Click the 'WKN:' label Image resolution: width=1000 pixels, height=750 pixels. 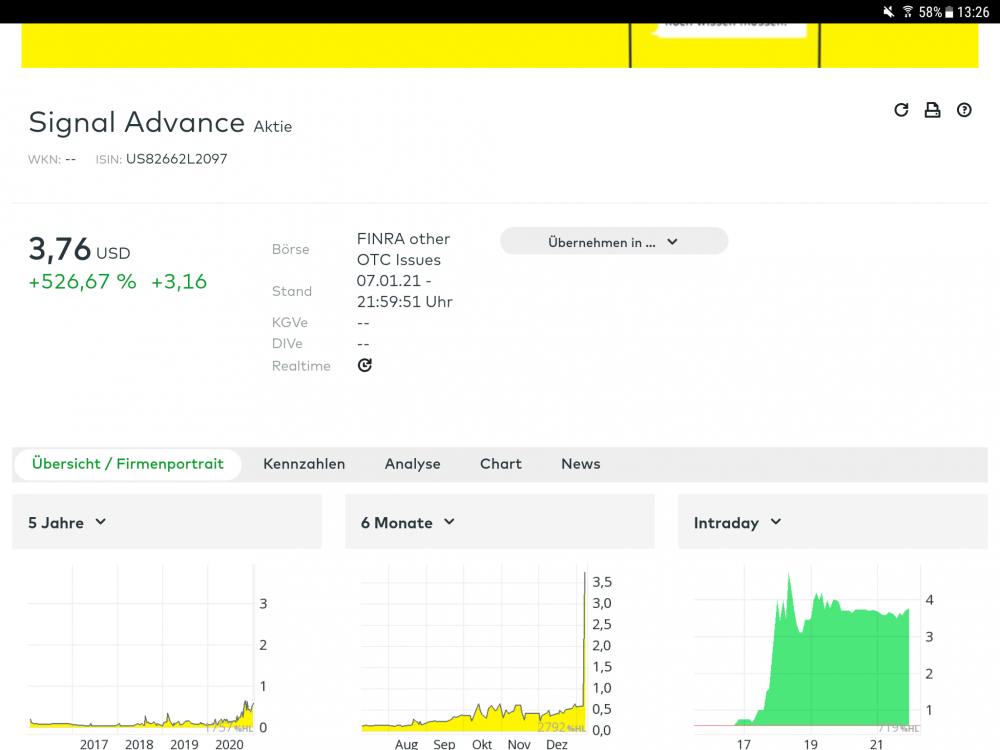(44, 159)
